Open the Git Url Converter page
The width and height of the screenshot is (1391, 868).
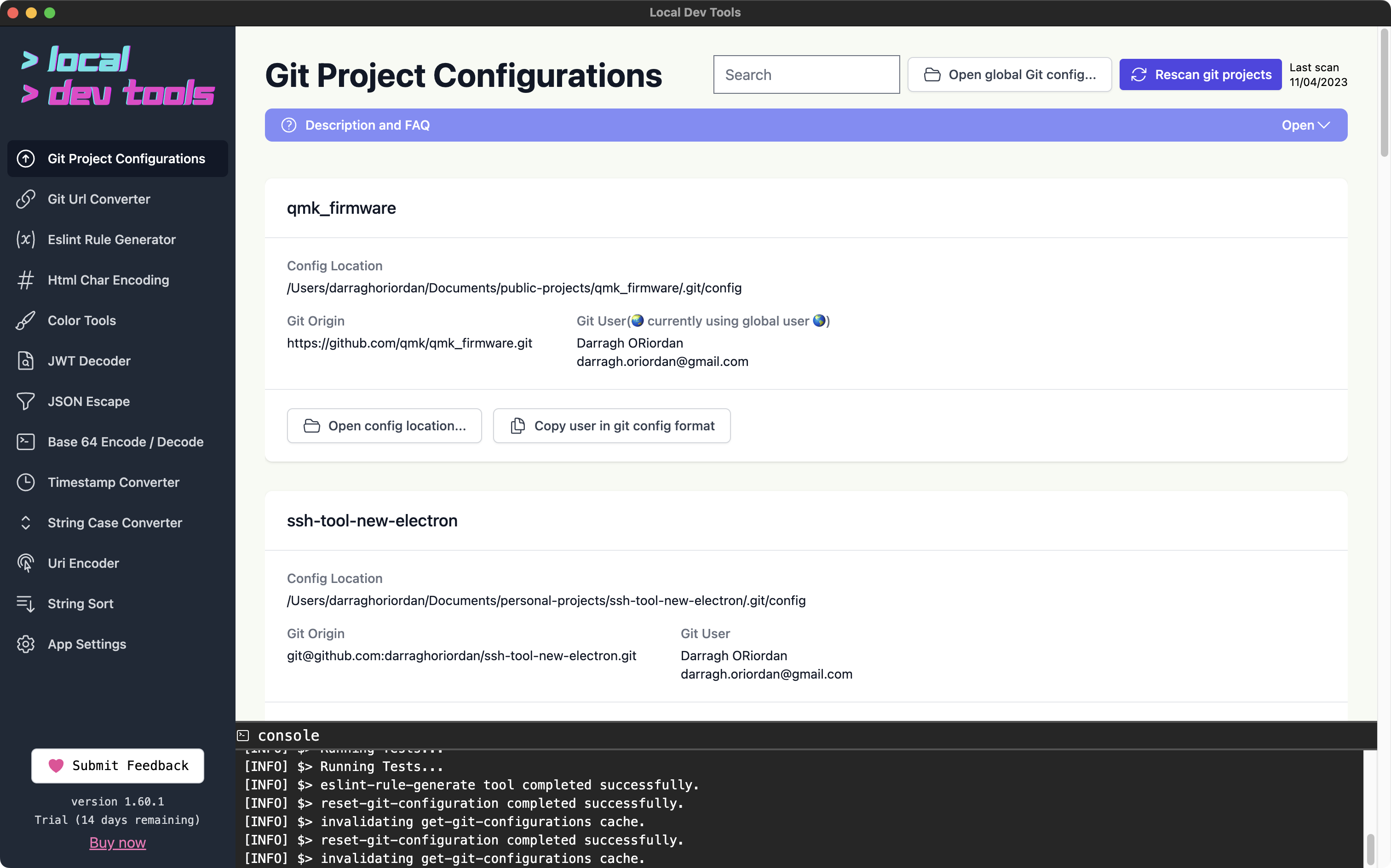(118, 199)
